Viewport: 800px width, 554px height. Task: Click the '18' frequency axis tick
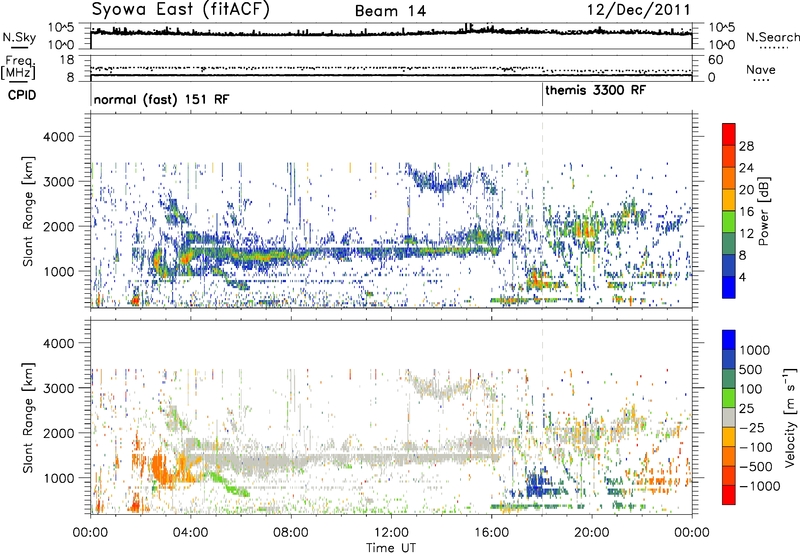click(67, 60)
